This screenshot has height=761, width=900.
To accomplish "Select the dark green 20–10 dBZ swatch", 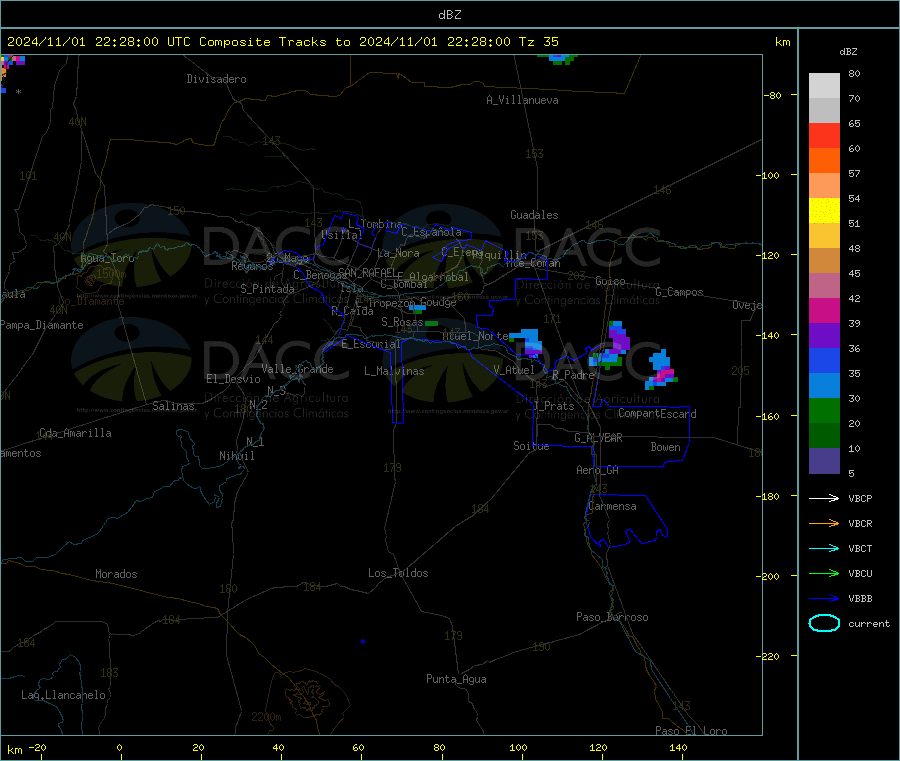I will click(824, 435).
